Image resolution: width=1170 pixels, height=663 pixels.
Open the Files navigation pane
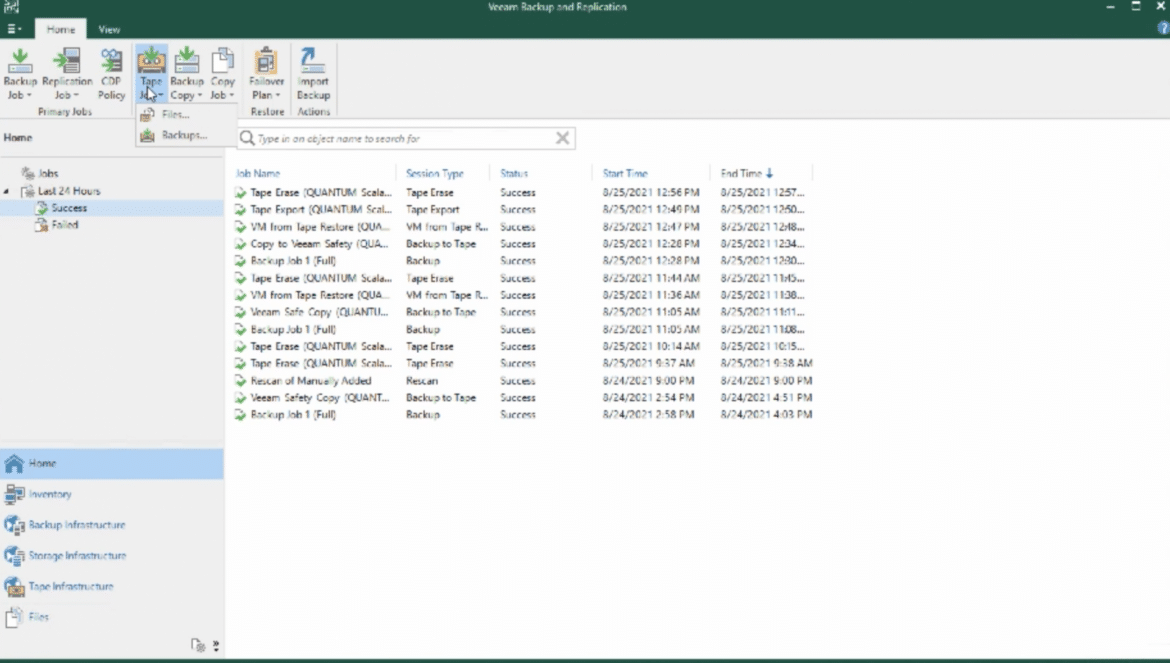click(112, 617)
